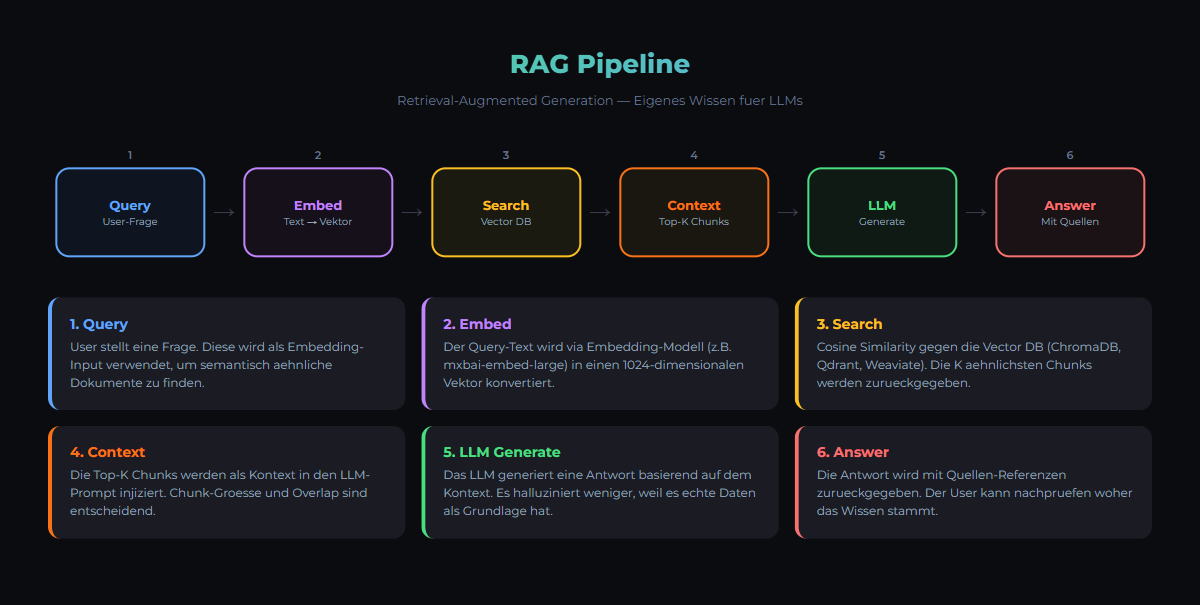The height and width of the screenshot is (605, 1200).
Task: Click step number 6 above Answer
Action: (1070, 155)
